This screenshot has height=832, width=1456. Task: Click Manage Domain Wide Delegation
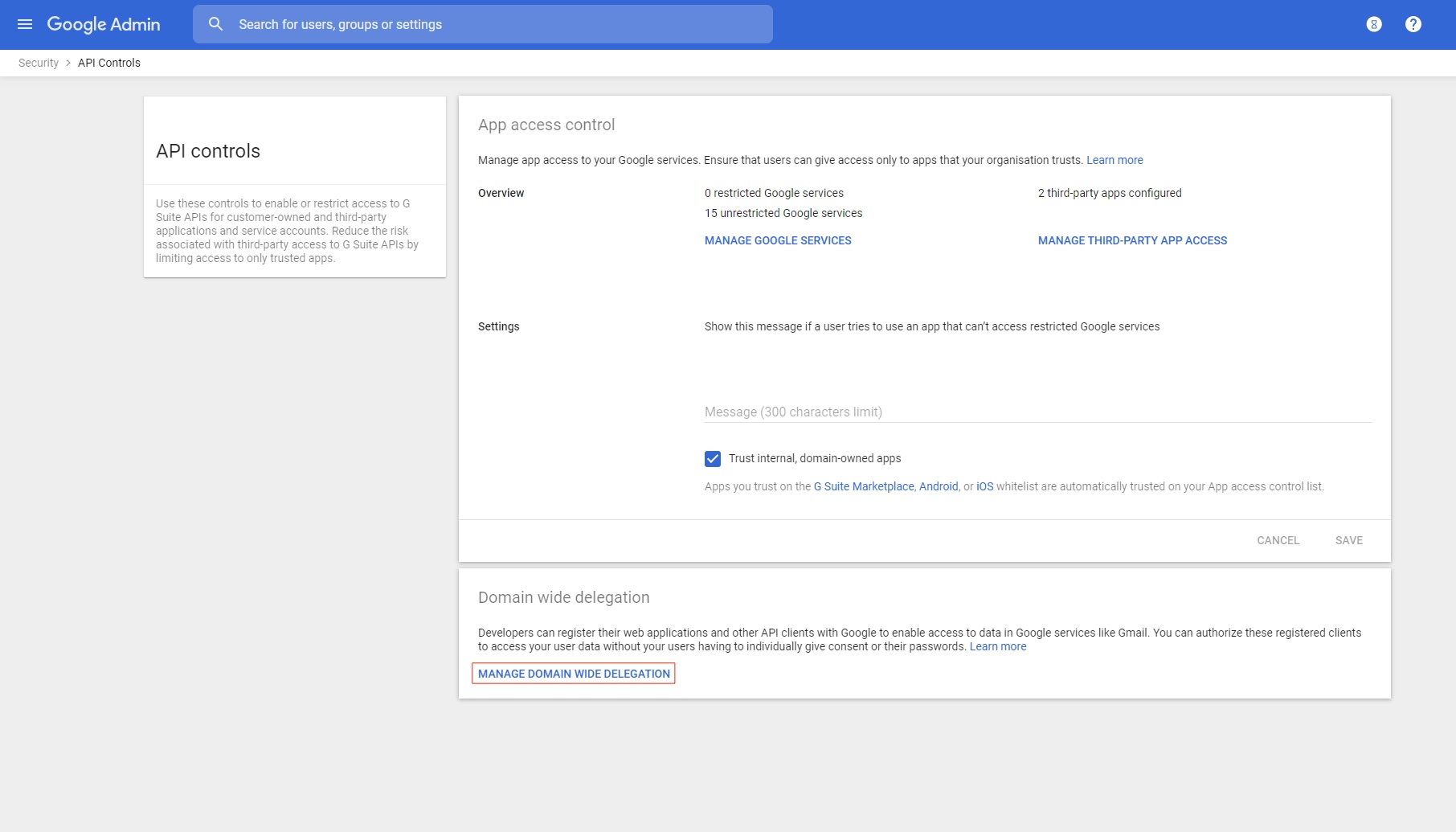click(574, 674)
